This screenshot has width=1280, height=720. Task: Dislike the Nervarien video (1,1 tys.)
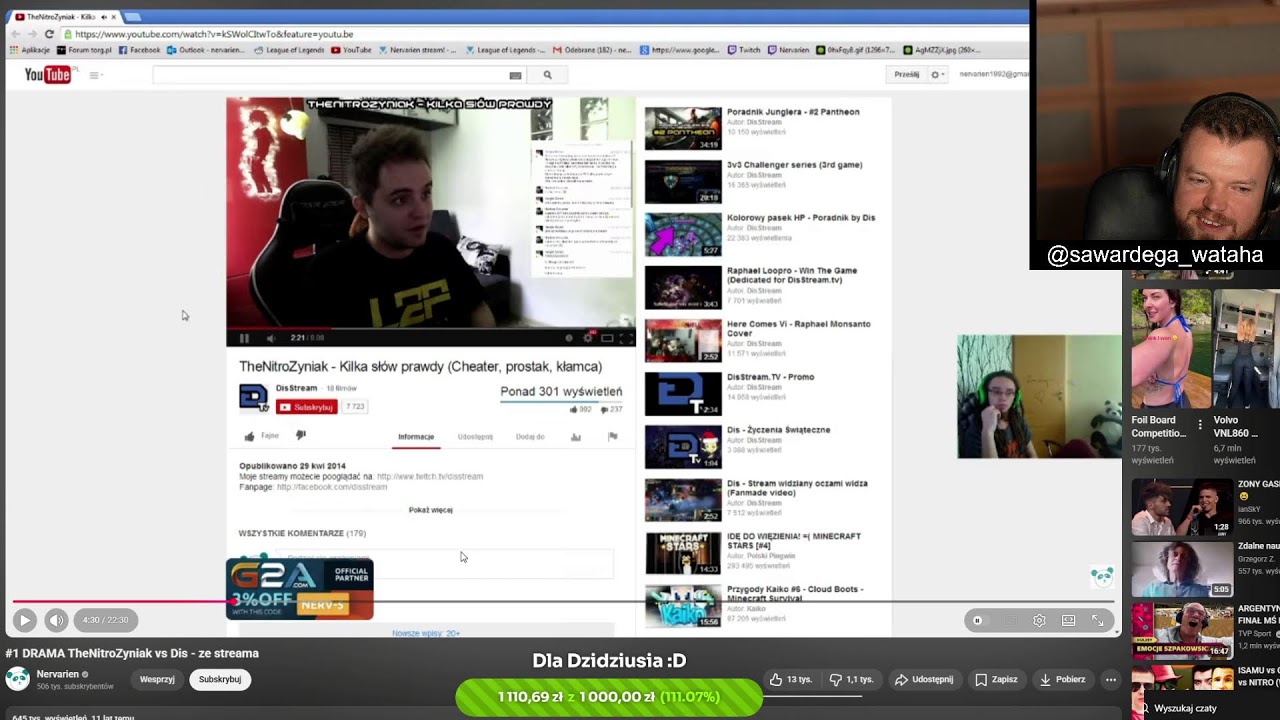point(851,680)
